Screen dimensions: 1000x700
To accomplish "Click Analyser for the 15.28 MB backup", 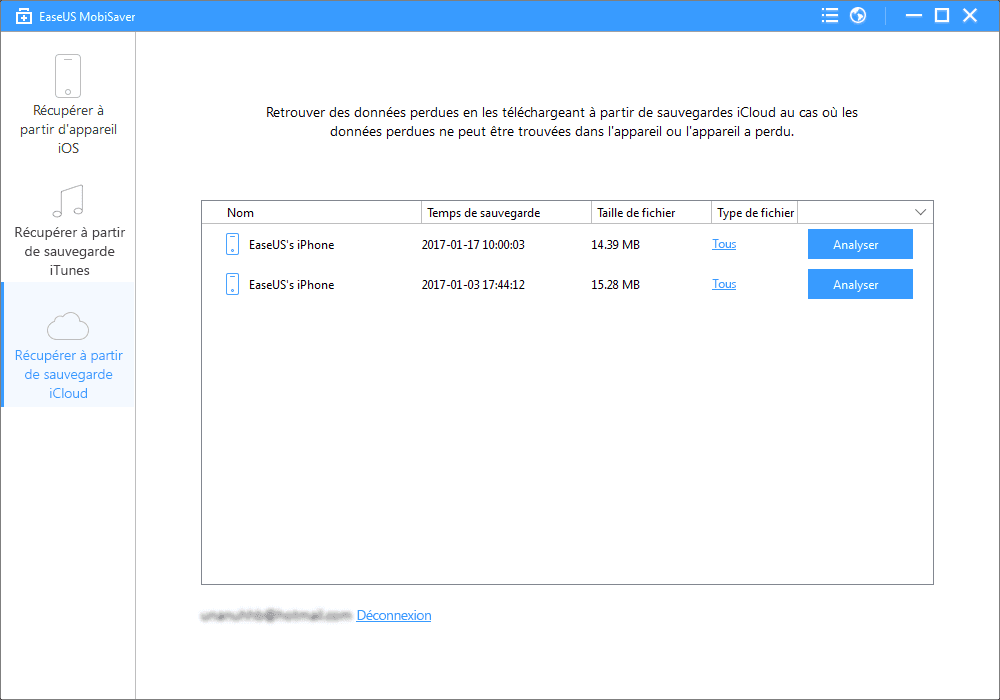I will click(860, 284).
